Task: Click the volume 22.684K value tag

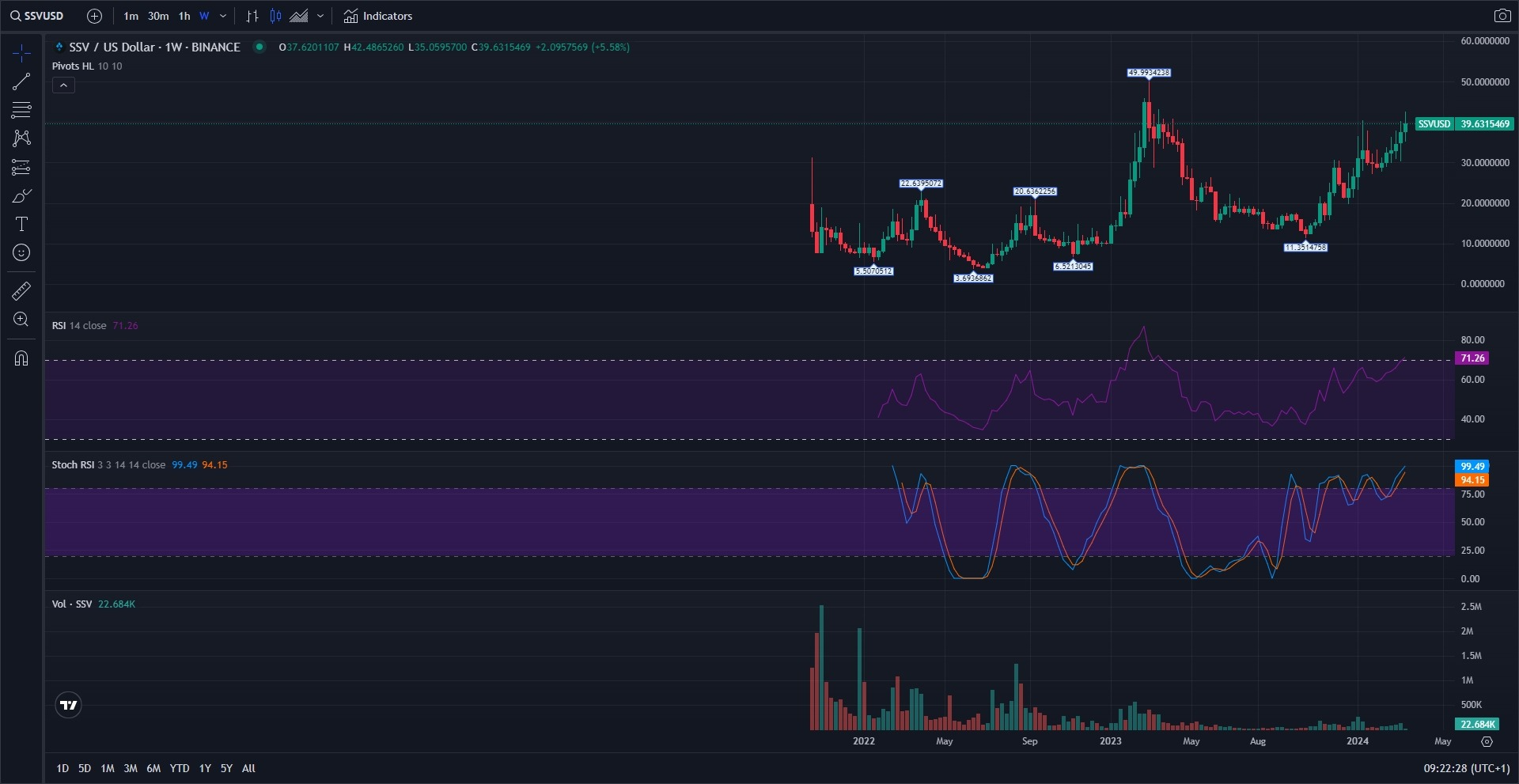Action: click(1477, 725)
